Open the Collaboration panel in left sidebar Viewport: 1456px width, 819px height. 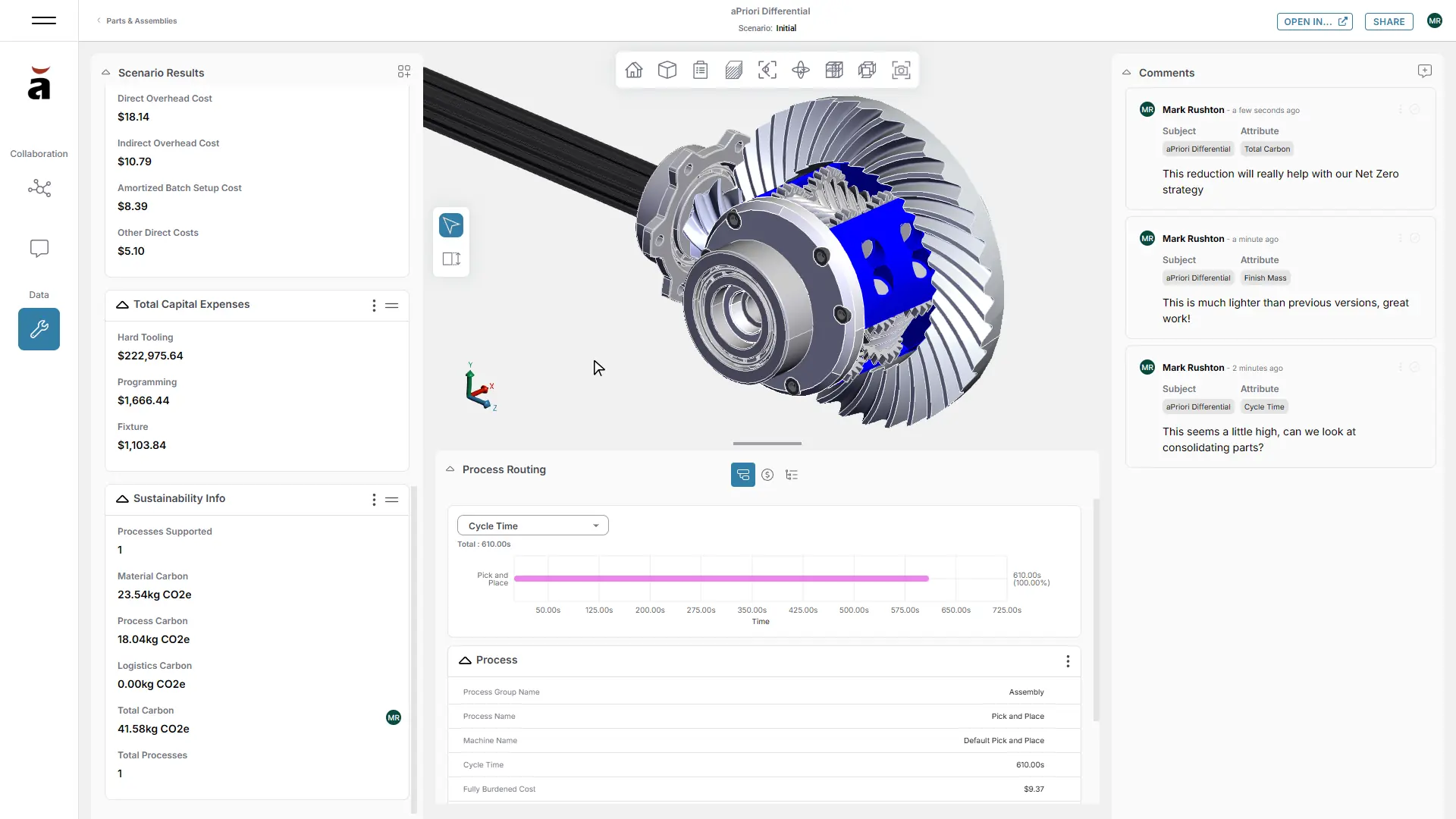point(39,188)
